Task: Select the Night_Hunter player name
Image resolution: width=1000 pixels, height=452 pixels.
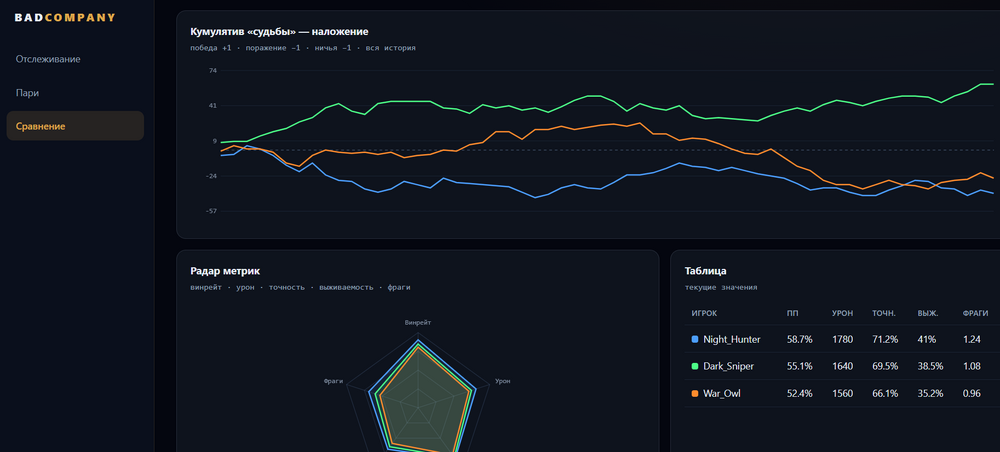Action: pyautogui.click(x=732, y=340)
